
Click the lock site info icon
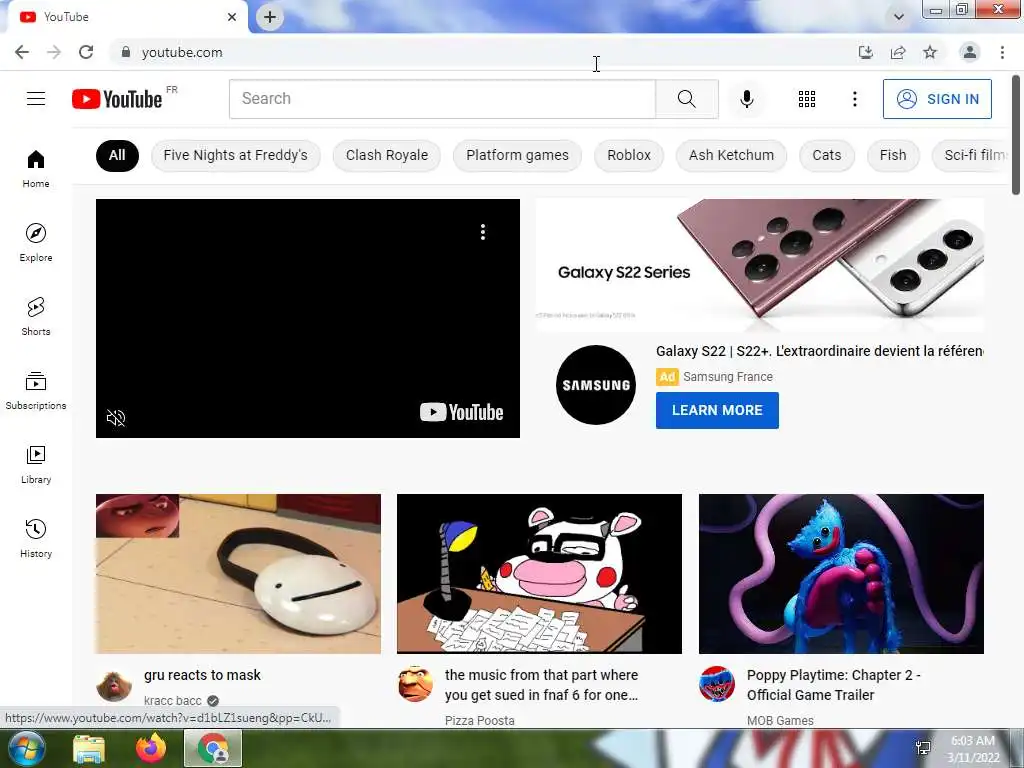coord(126,52)
